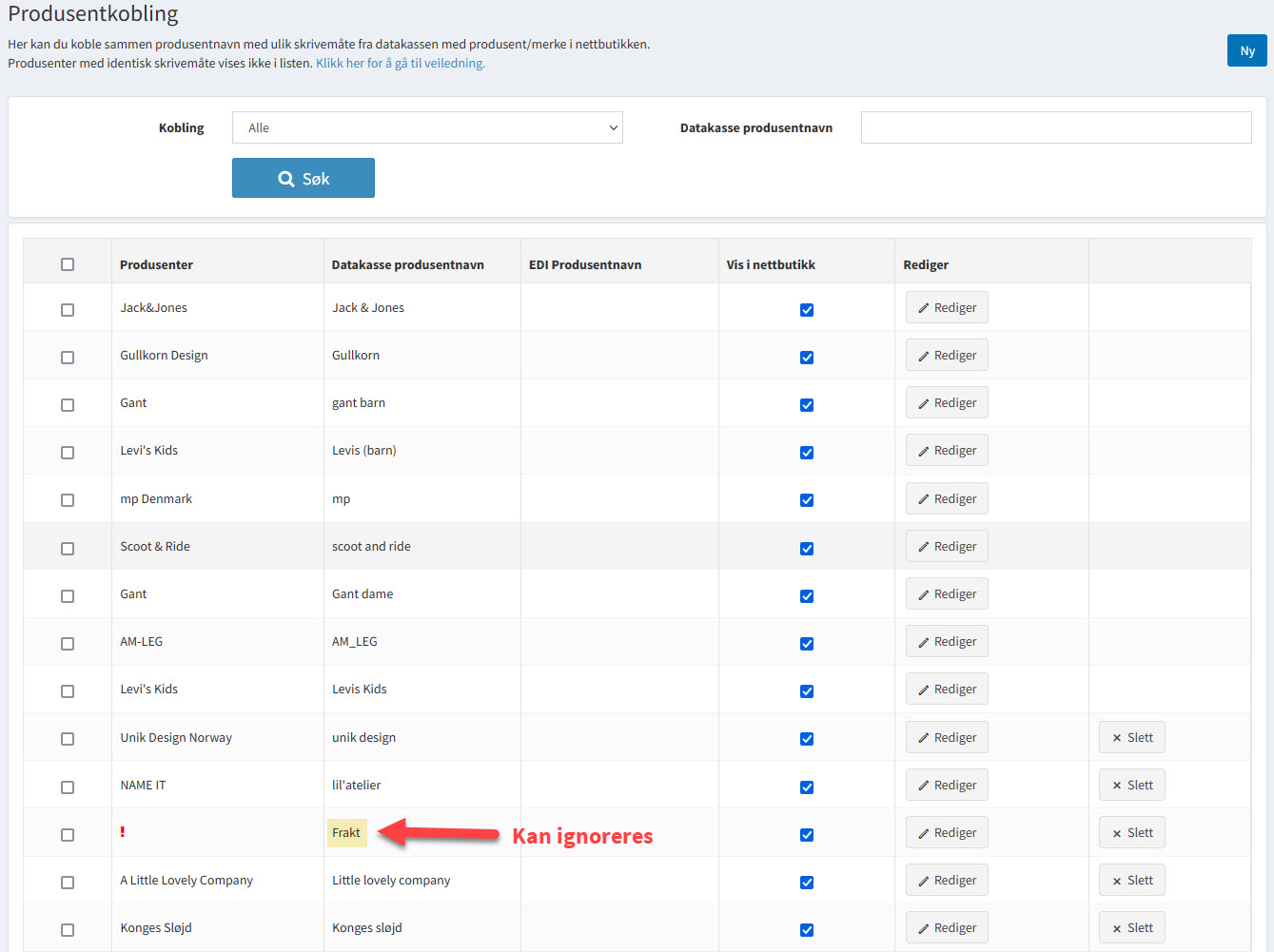1274x952 pixels.
Task: Toggle Vis i nettbutikk for Frakt row
Action: (807, 835)
